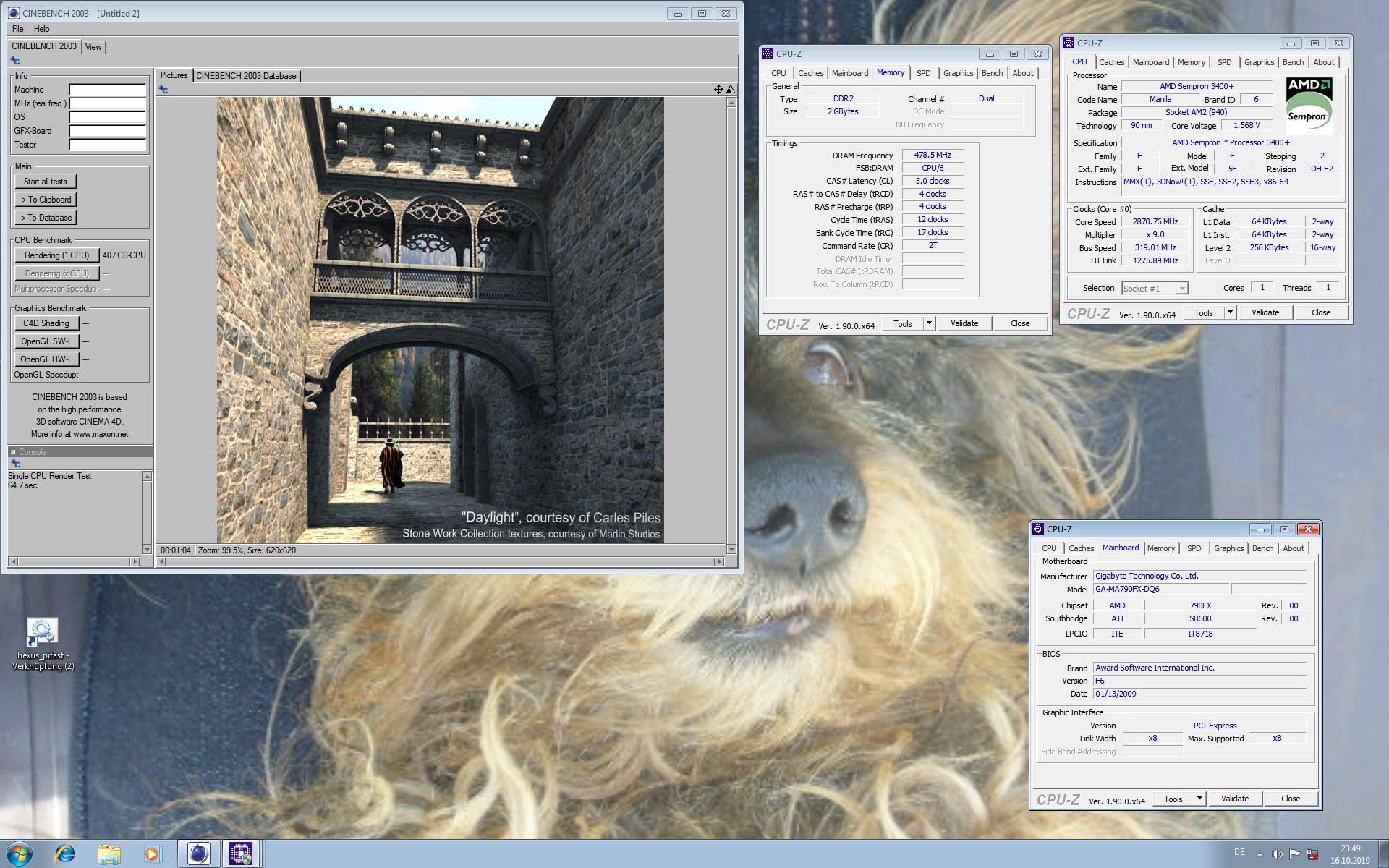
Task: Click the pin icon below the CINEBENCH 2003 tab
Action: [x=15, y=61]
